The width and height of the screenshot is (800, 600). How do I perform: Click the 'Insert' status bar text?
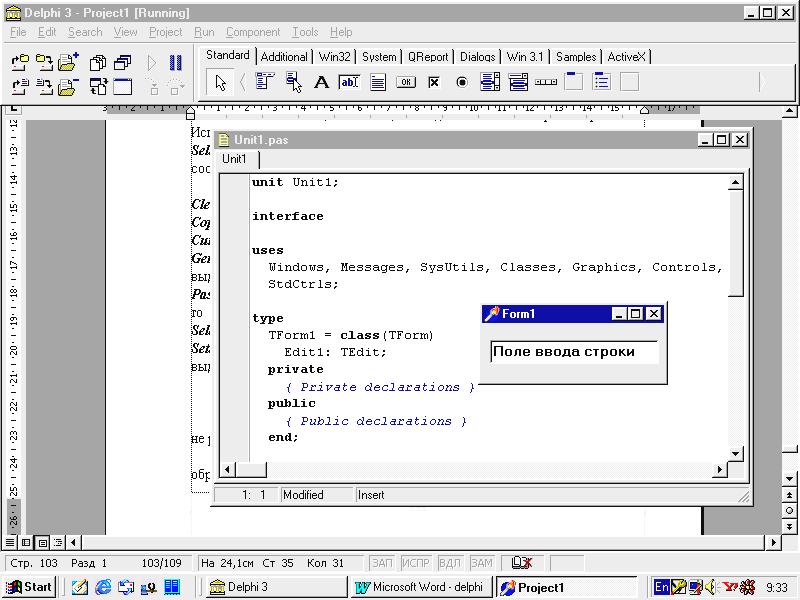[x=371, y=495]
